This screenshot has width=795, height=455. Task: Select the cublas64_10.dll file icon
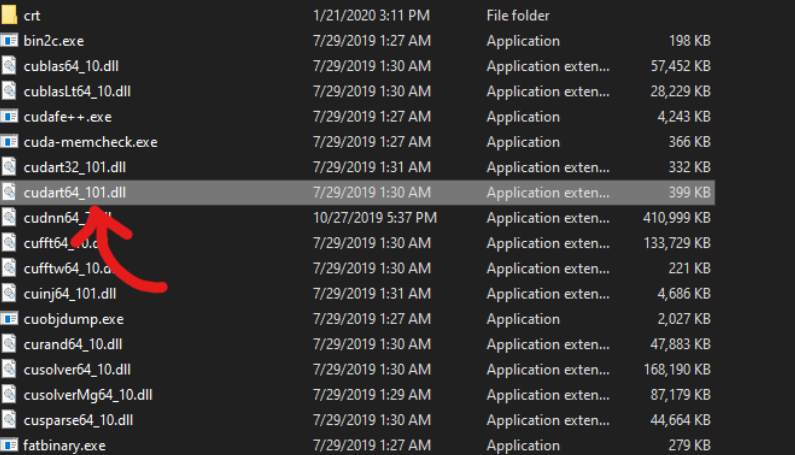point(9,66)
